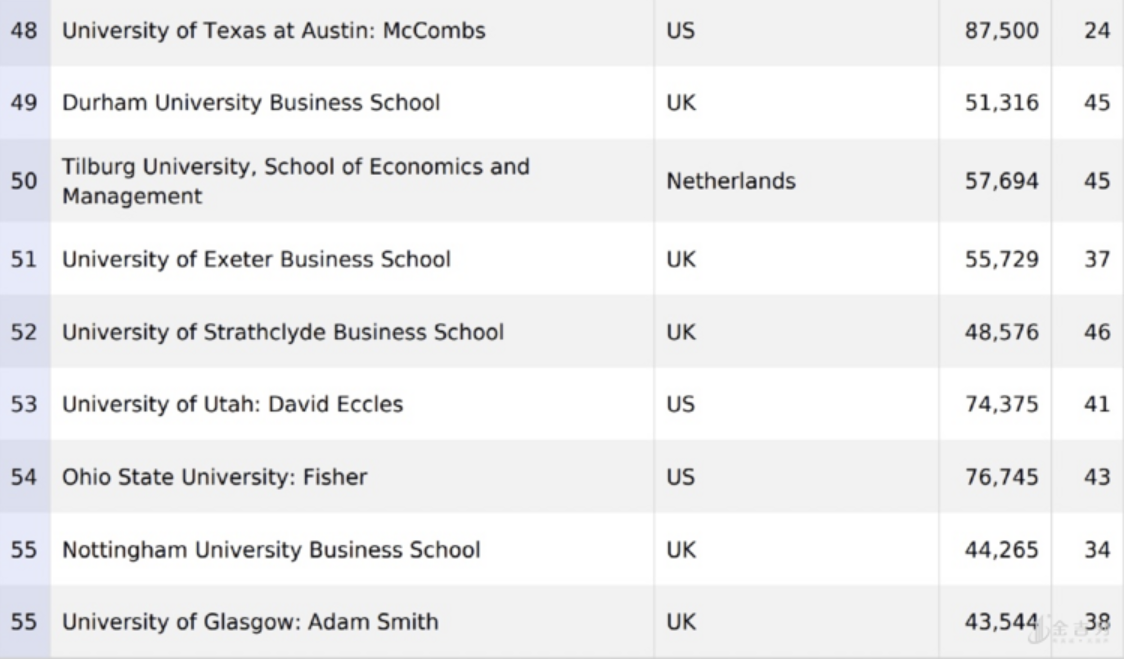Click Tilburg University, School of Economics and Management
Viewport: 1124px width, 661px height.
(296, 181)
